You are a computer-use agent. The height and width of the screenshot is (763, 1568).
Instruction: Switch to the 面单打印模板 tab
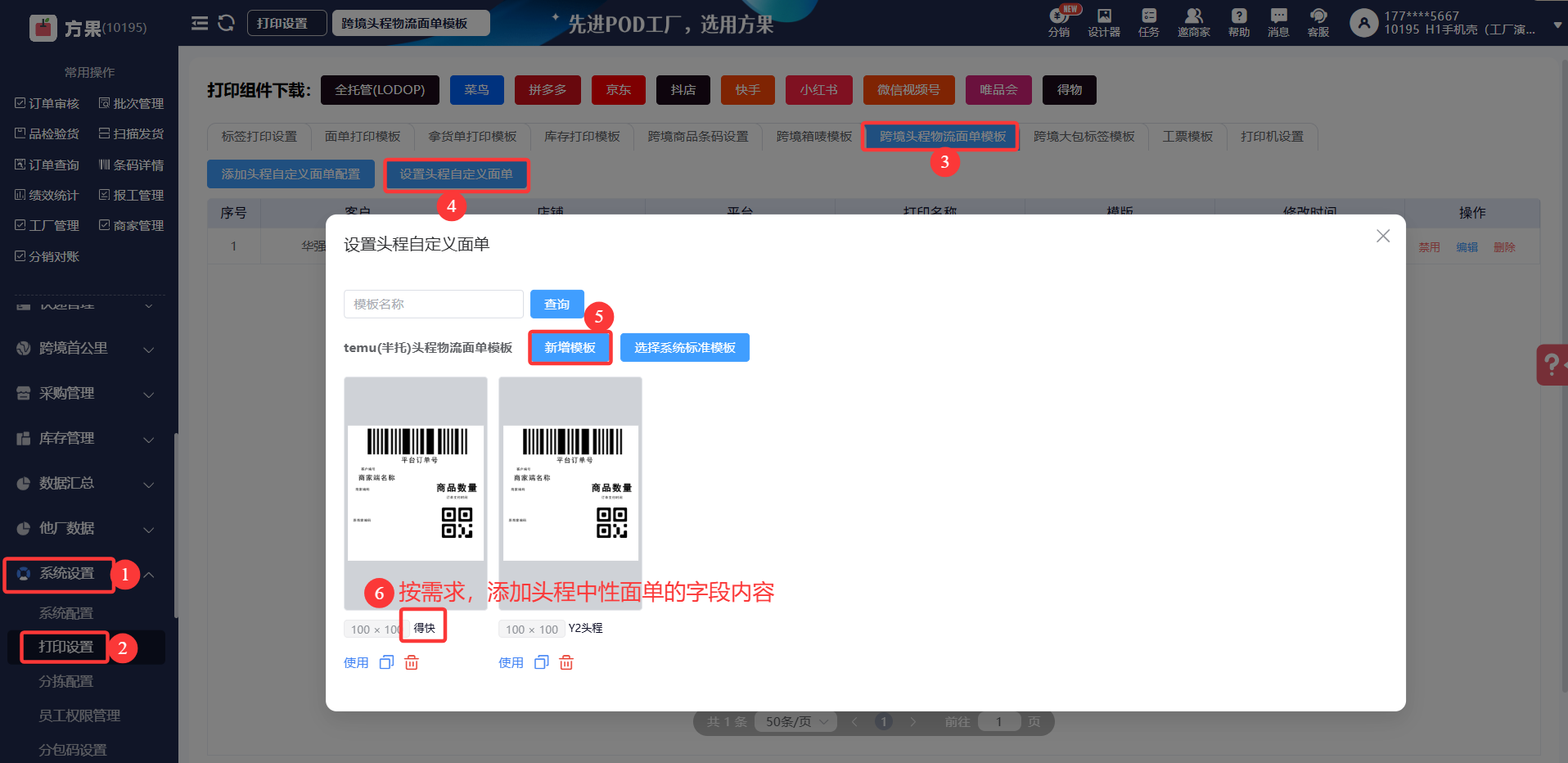tap(363, 137)
